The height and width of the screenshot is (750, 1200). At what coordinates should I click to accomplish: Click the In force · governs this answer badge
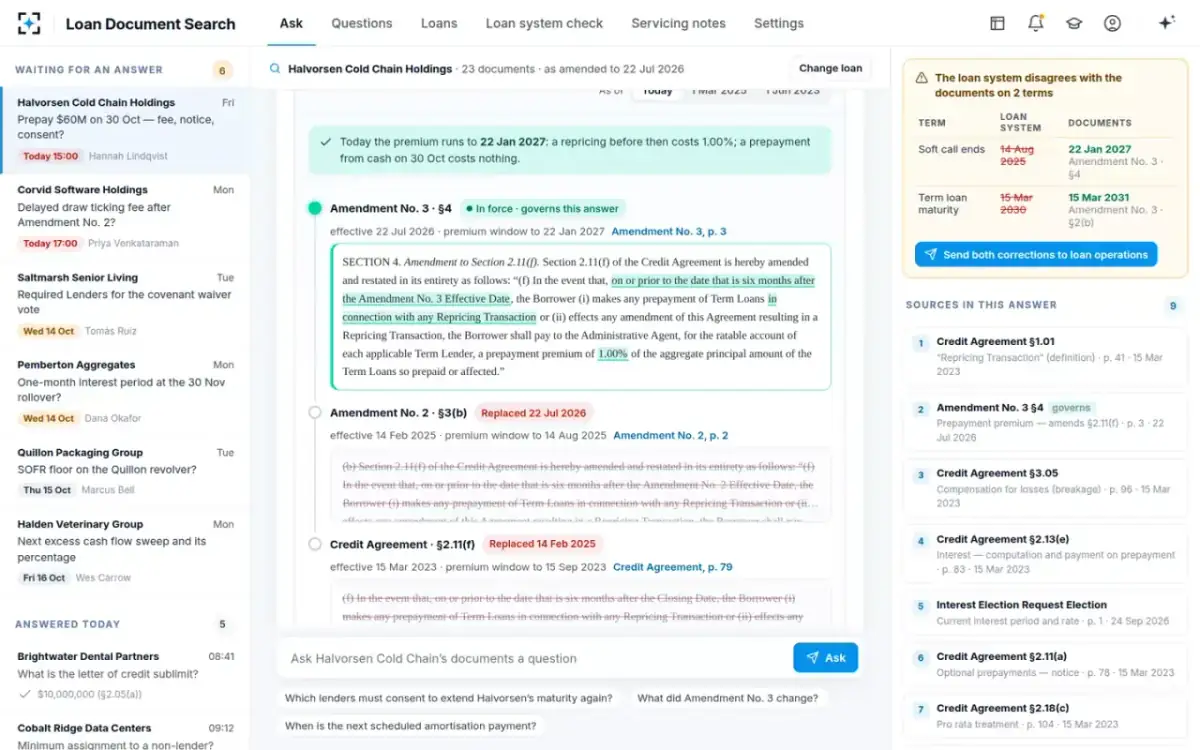coord(543,208)
